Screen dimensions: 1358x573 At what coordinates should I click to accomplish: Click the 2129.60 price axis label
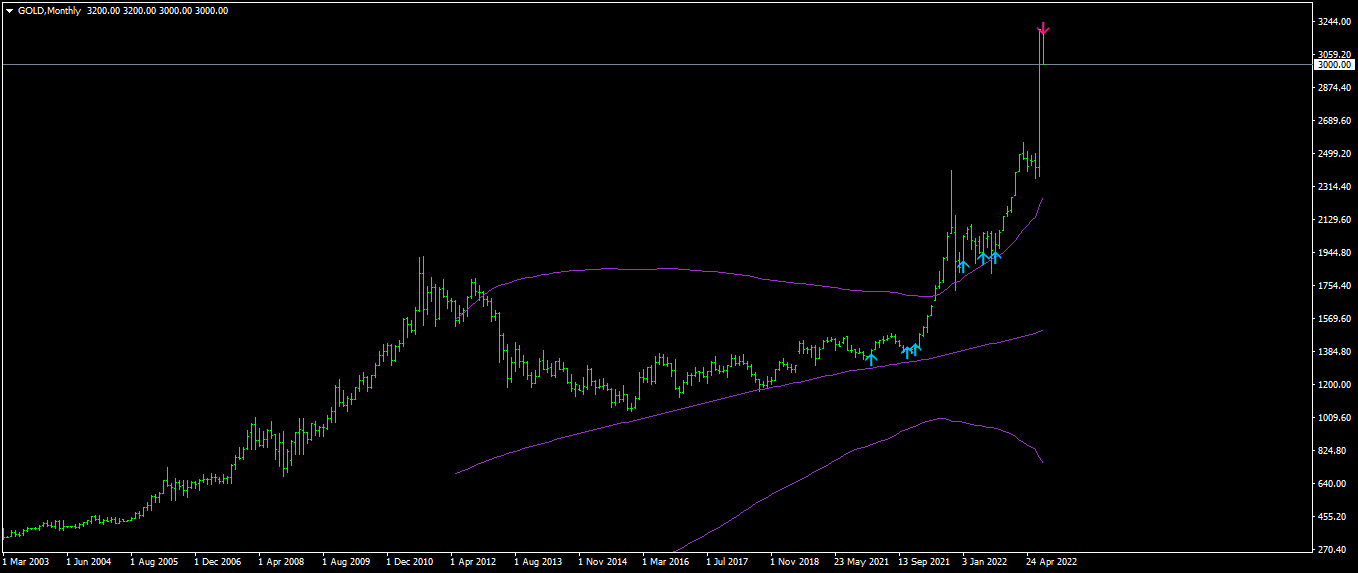point(1335,220)
